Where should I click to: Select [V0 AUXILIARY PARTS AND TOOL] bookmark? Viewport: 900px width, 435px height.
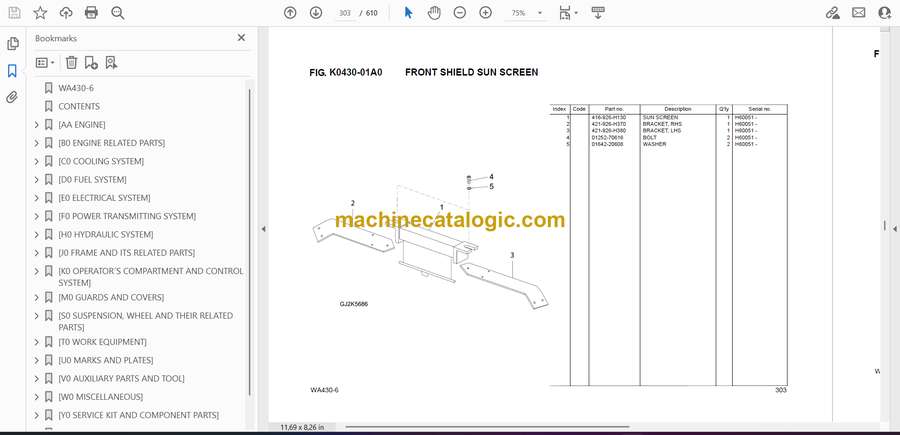121,379
